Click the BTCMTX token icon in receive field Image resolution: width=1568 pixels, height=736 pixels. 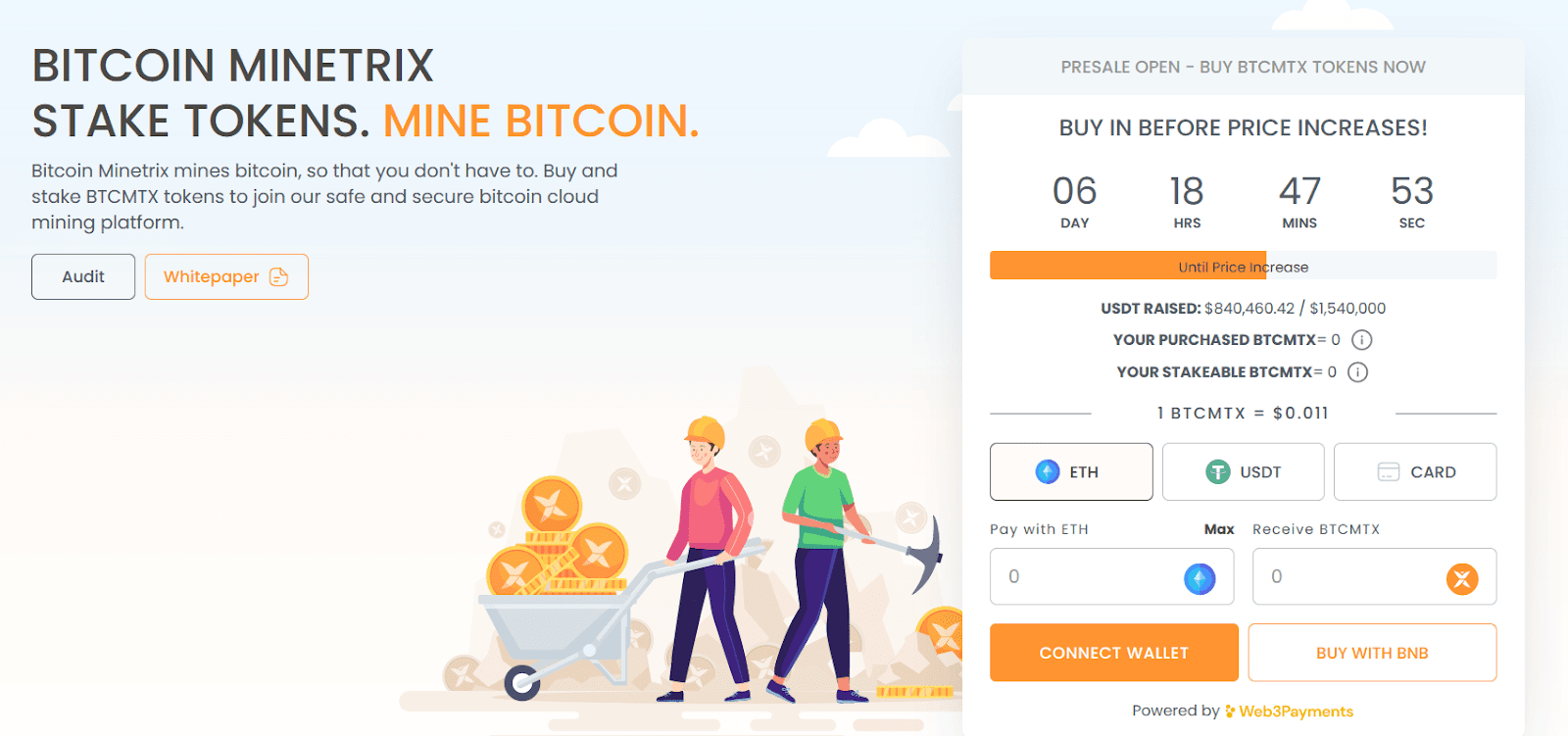1462,578
